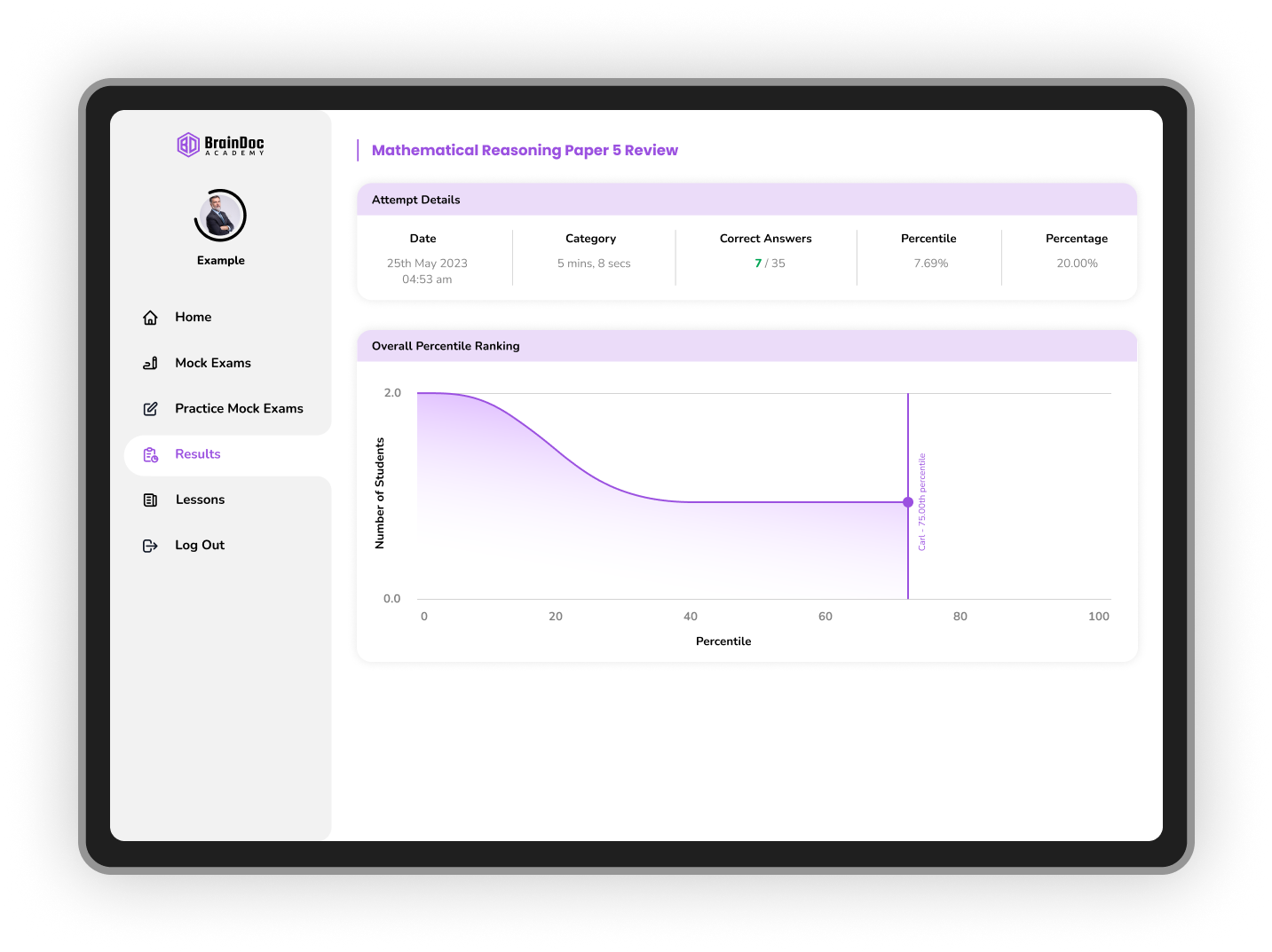Click the BrainDoc Academy logo
This screenshot has width=1272, height=952.
(x=220, y=145)
